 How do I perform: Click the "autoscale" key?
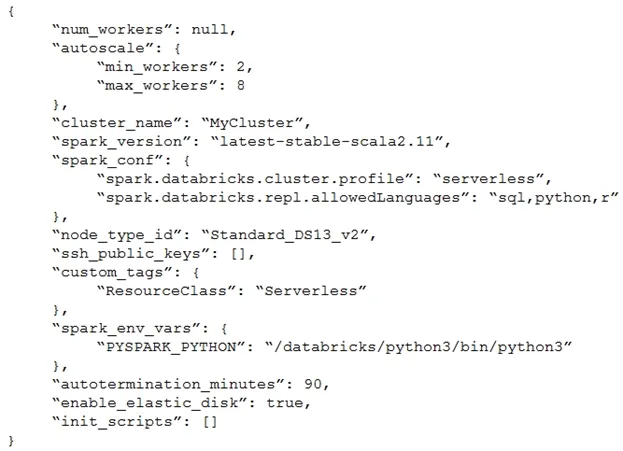[103, 48]
